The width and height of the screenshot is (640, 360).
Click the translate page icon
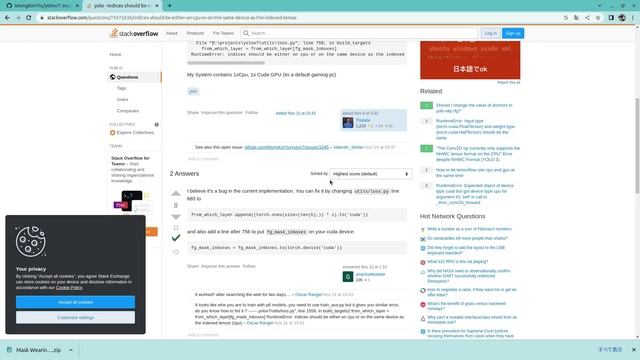click(x=576, y=18)
